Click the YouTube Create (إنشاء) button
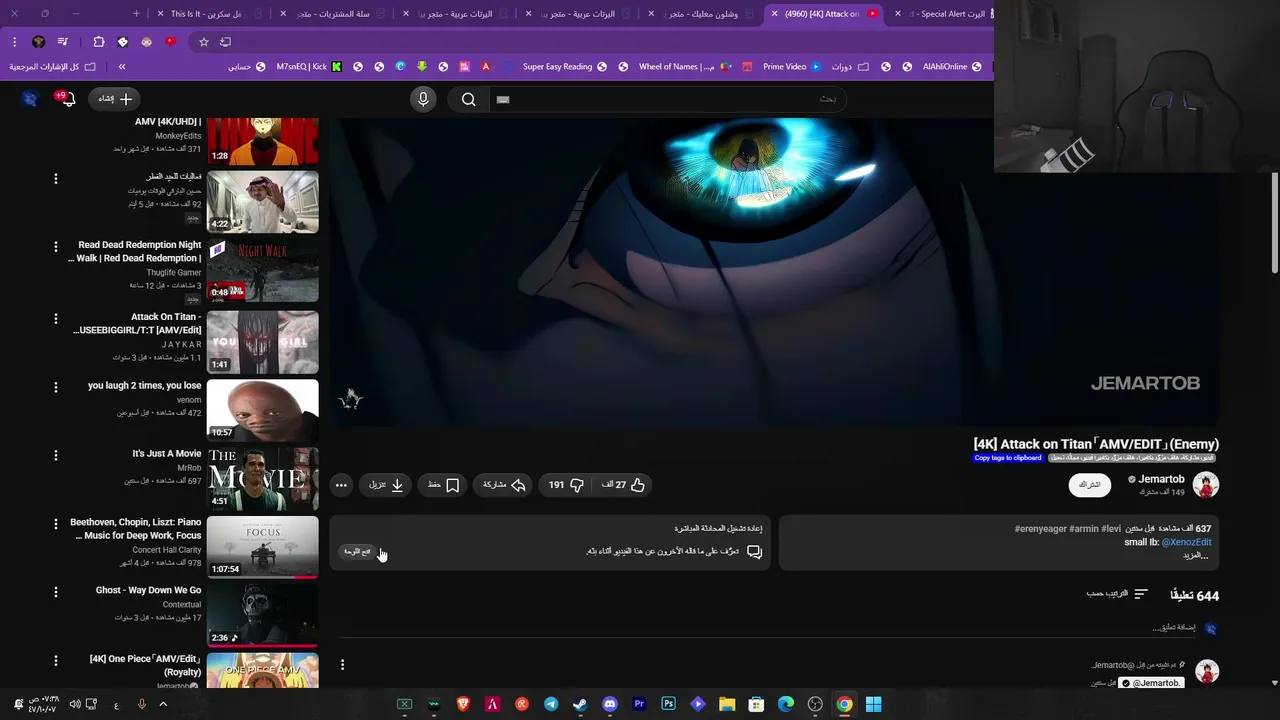This screenshot has width=1280, height=720. coord(115,99)
